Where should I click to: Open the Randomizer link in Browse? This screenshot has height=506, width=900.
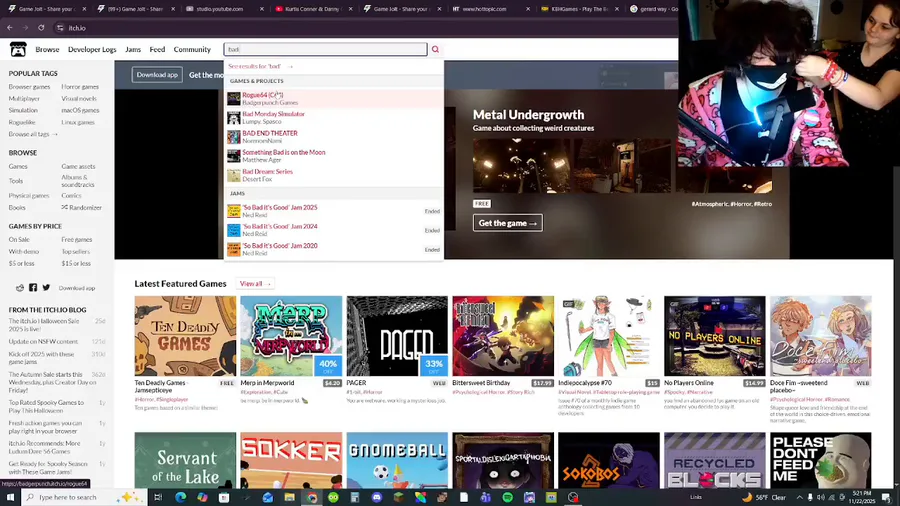pyautogui.click(x=82, y=208)
